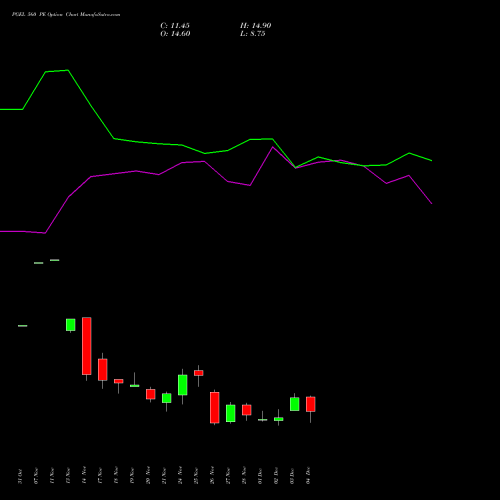Click the green candle above 27 Nov
This screenshot has height=500, width=500.
(x=231, y=413)
